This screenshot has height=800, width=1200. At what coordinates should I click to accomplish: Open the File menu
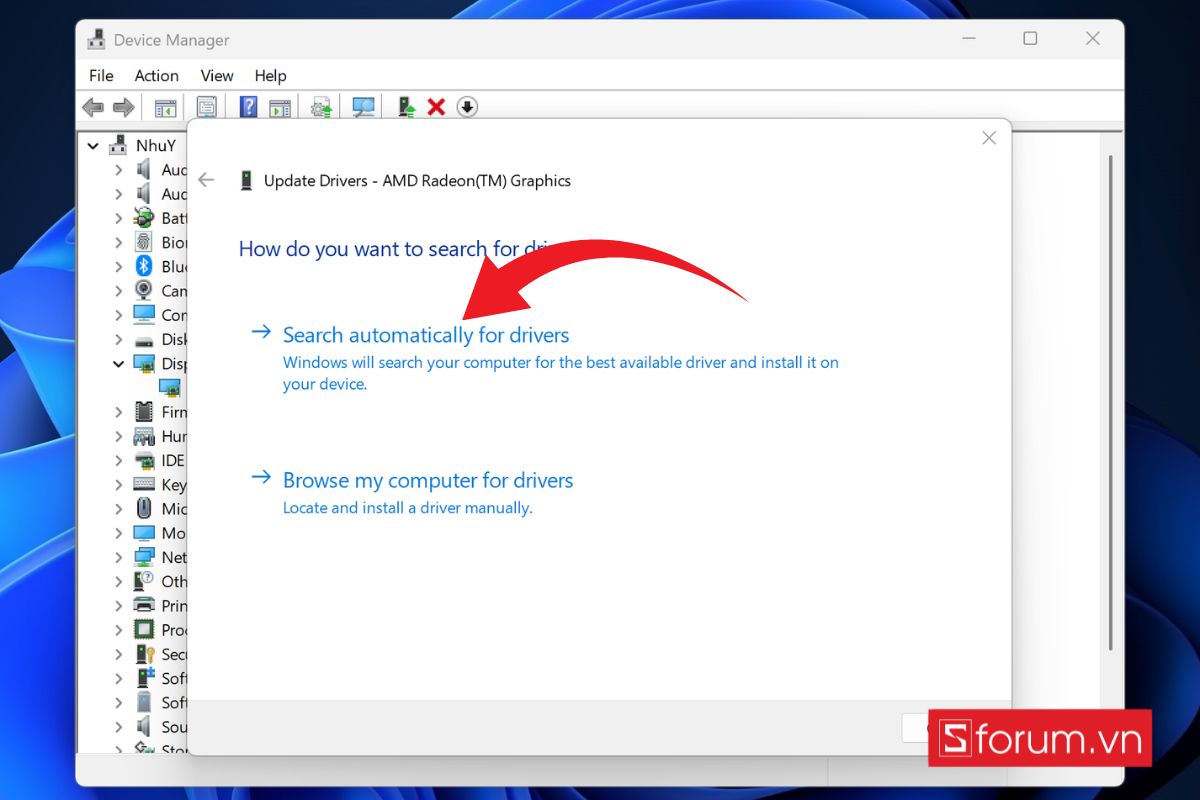coord(101,75)
